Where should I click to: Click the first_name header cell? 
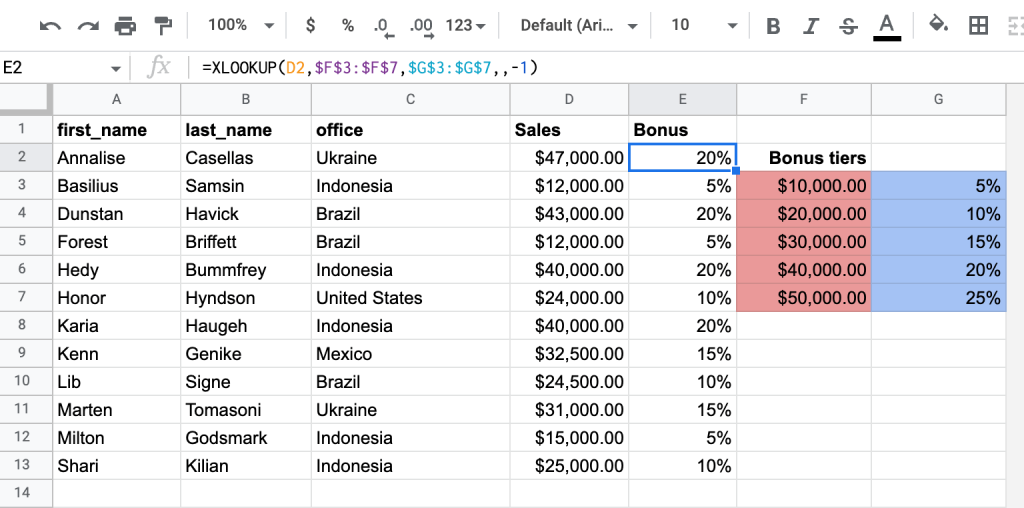pyautogui.click(x=116, y=130)
